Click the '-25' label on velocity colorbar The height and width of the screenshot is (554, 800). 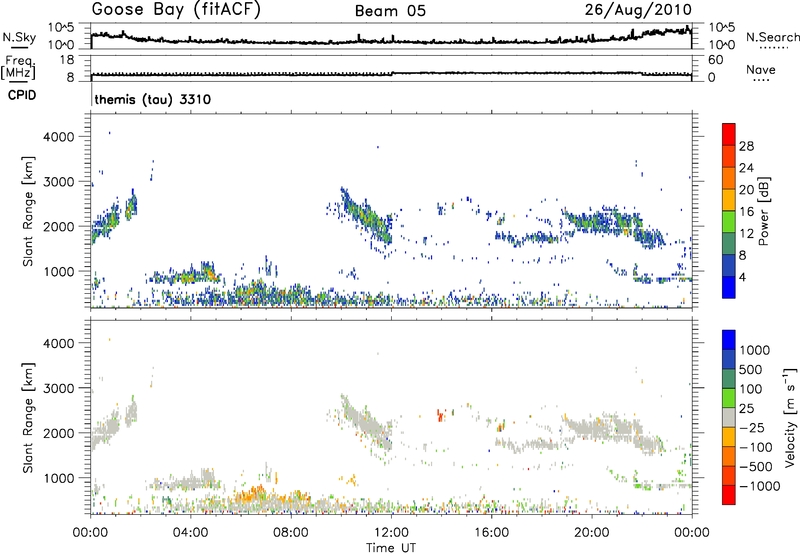pos(752,428)
